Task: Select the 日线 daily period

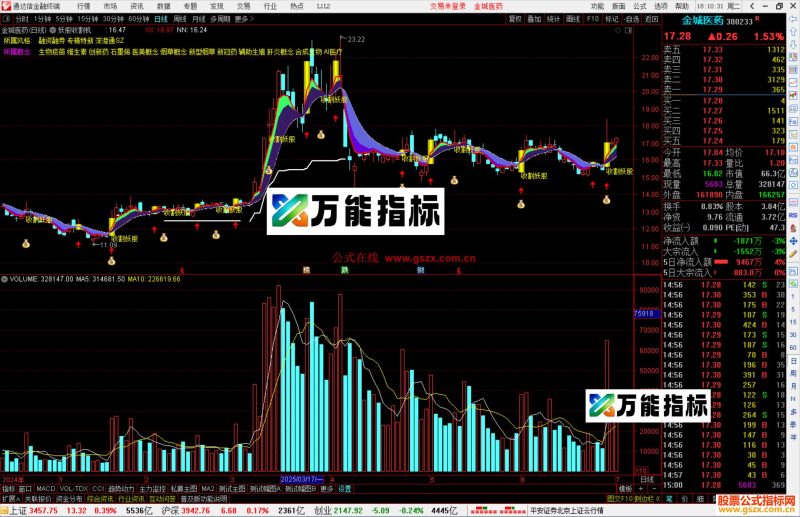Action: (161, 19)
